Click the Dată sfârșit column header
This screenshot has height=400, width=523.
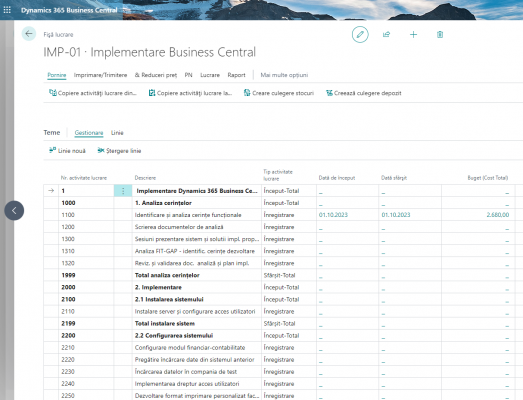click(394, 178)
